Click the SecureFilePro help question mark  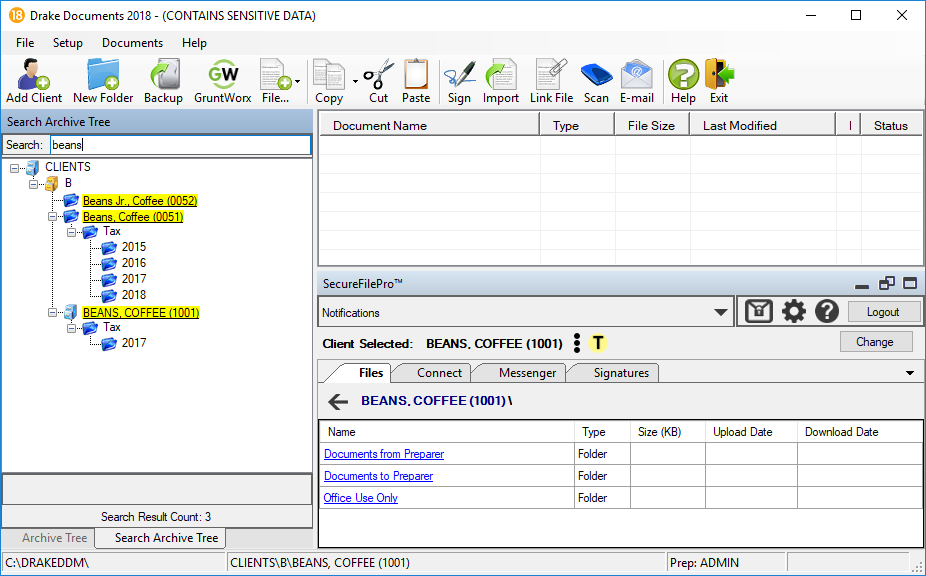(827, 311)
